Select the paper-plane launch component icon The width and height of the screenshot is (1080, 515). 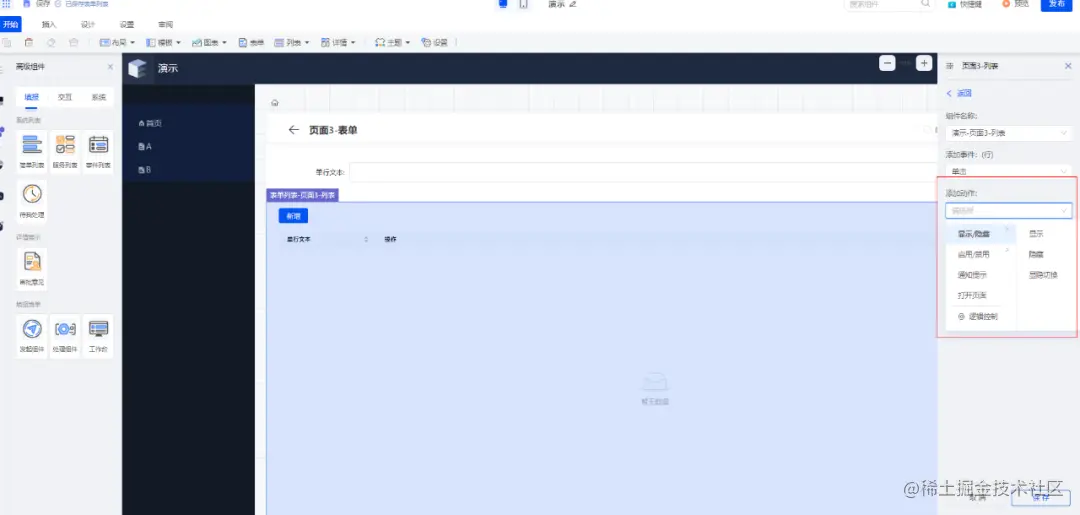(32, 328)
